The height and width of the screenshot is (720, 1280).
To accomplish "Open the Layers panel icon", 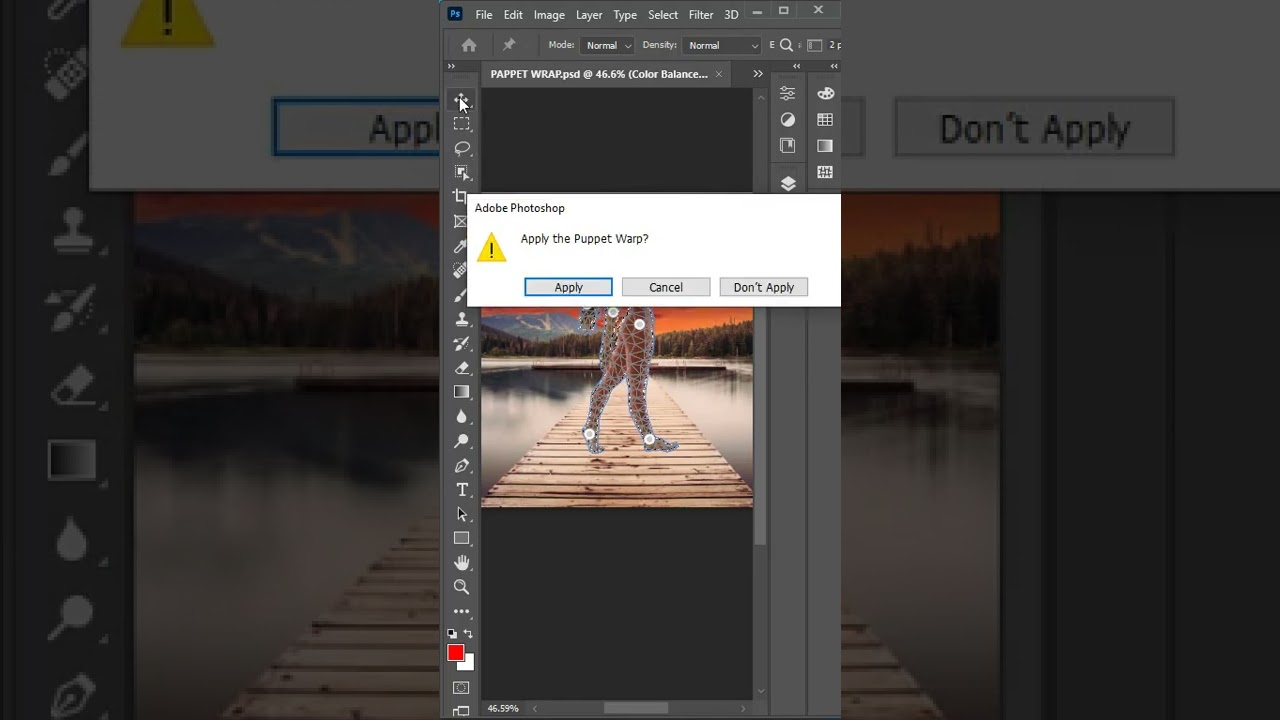I will pyautogui.click(x=788, y=183).
